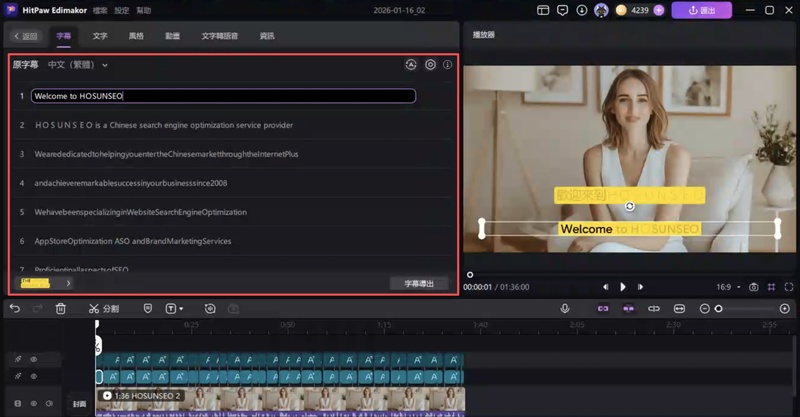Click the microphone voice-over icon

565,309
